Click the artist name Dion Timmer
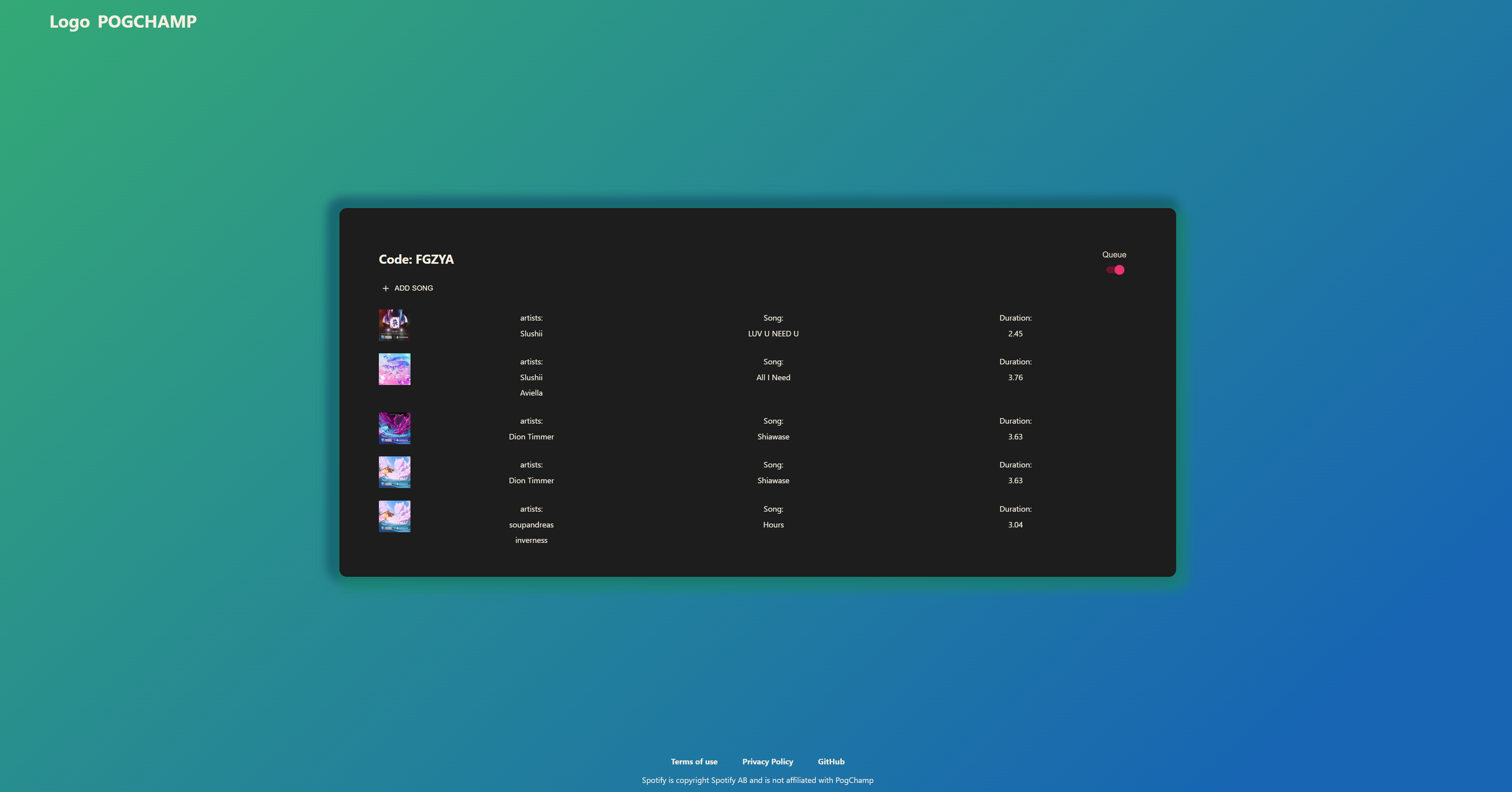Screen dimensions: 1512x792 tap(531, 436)
